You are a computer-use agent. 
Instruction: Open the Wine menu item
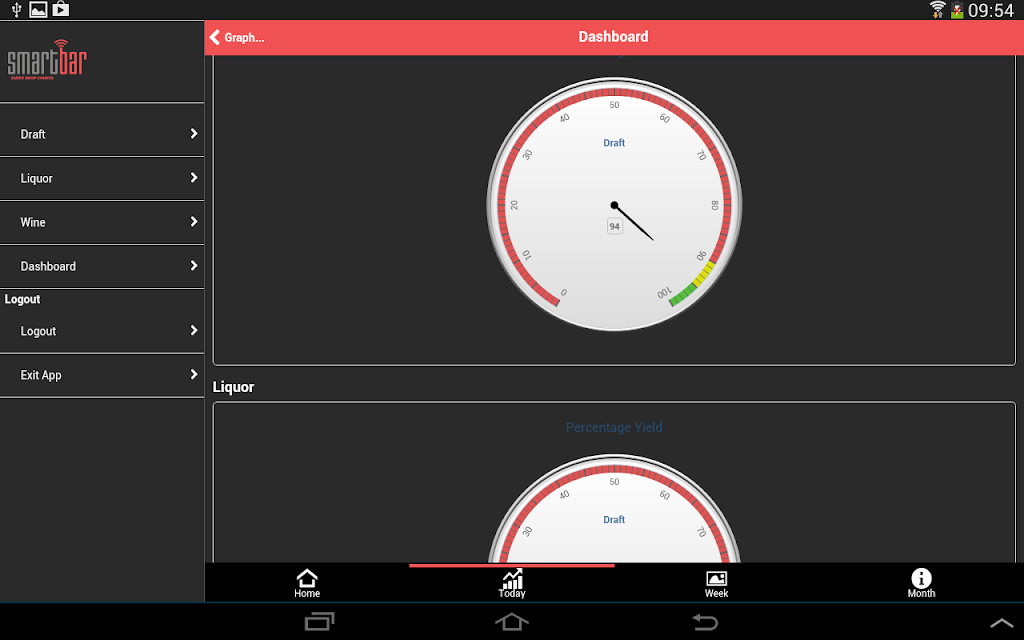click(102, 222)
